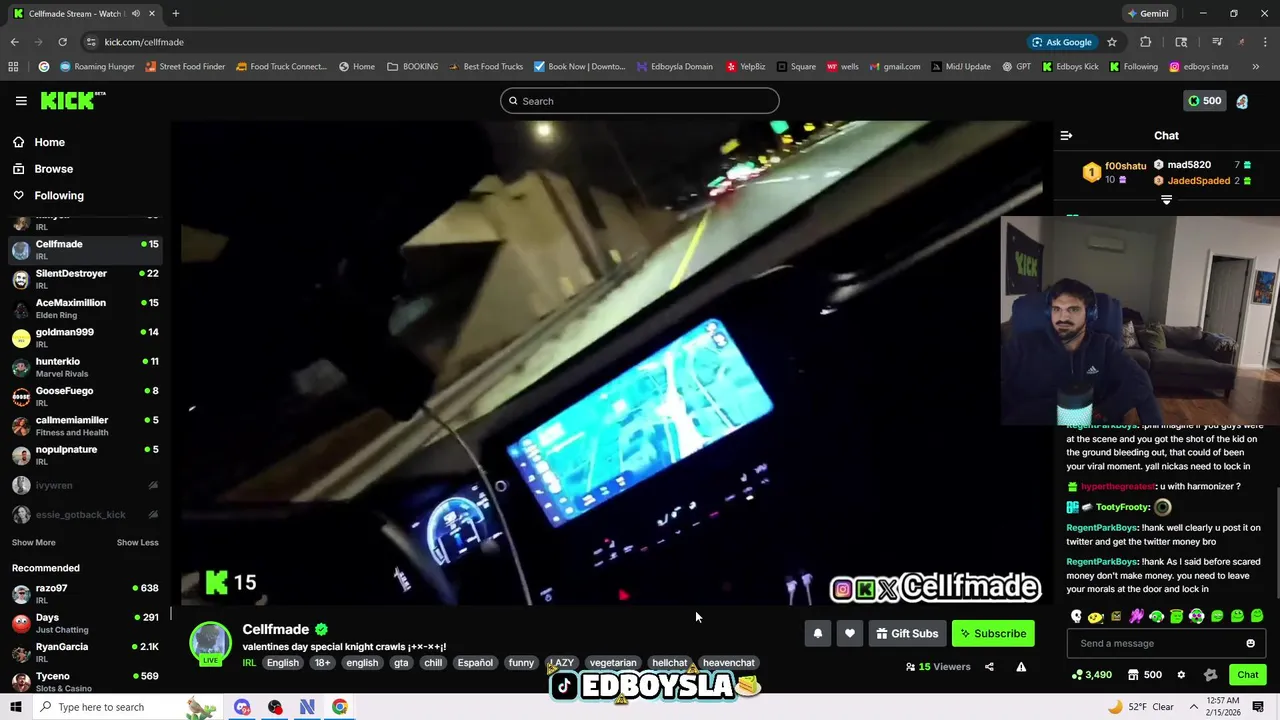Toggle notification bell for Cellfmade
Screen dimensions: 1280x720
point(818,633)
